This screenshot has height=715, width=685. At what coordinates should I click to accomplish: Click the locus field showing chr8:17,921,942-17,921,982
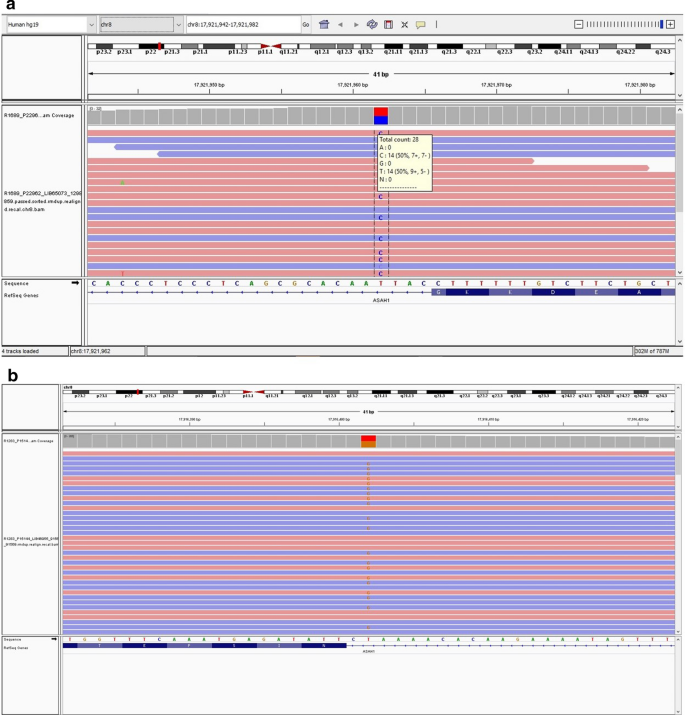(x=243, y=25)
